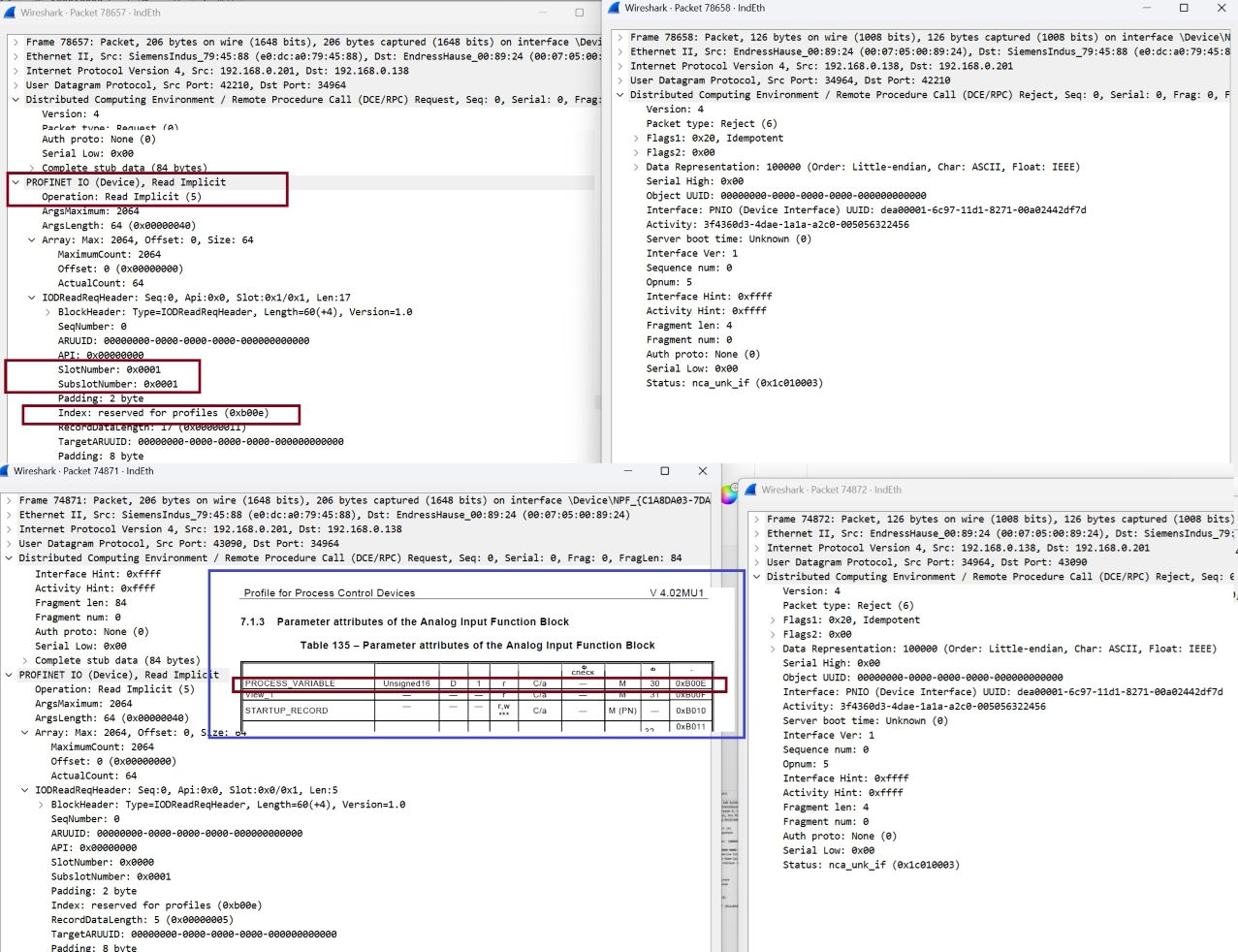
Task: Expand User Datagram Protocol row in Packet 78658
Action: coord(620,80)
